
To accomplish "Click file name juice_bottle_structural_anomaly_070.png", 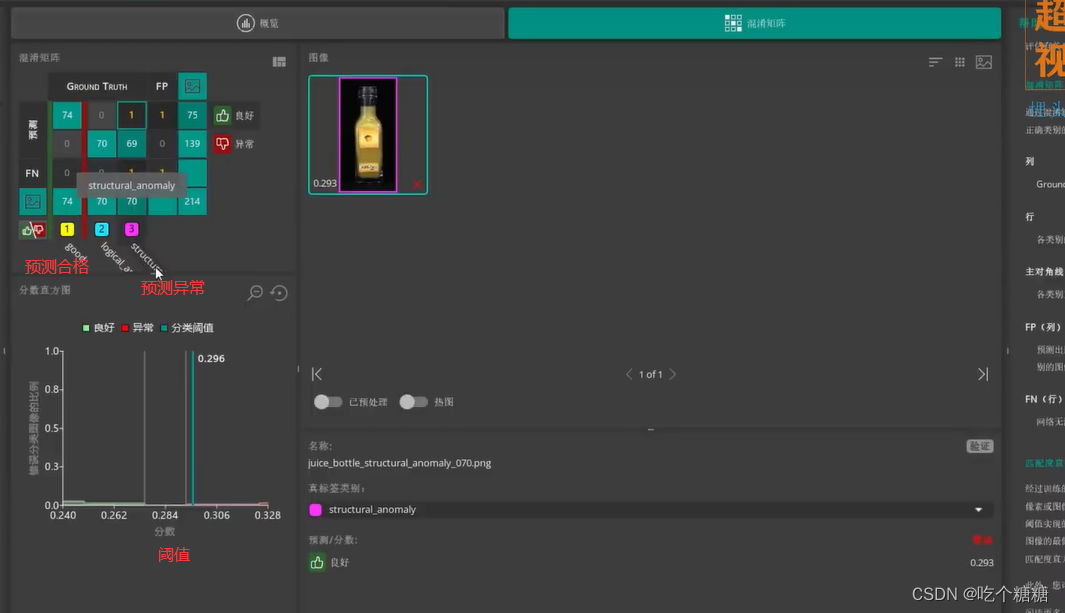I will 399,463.
